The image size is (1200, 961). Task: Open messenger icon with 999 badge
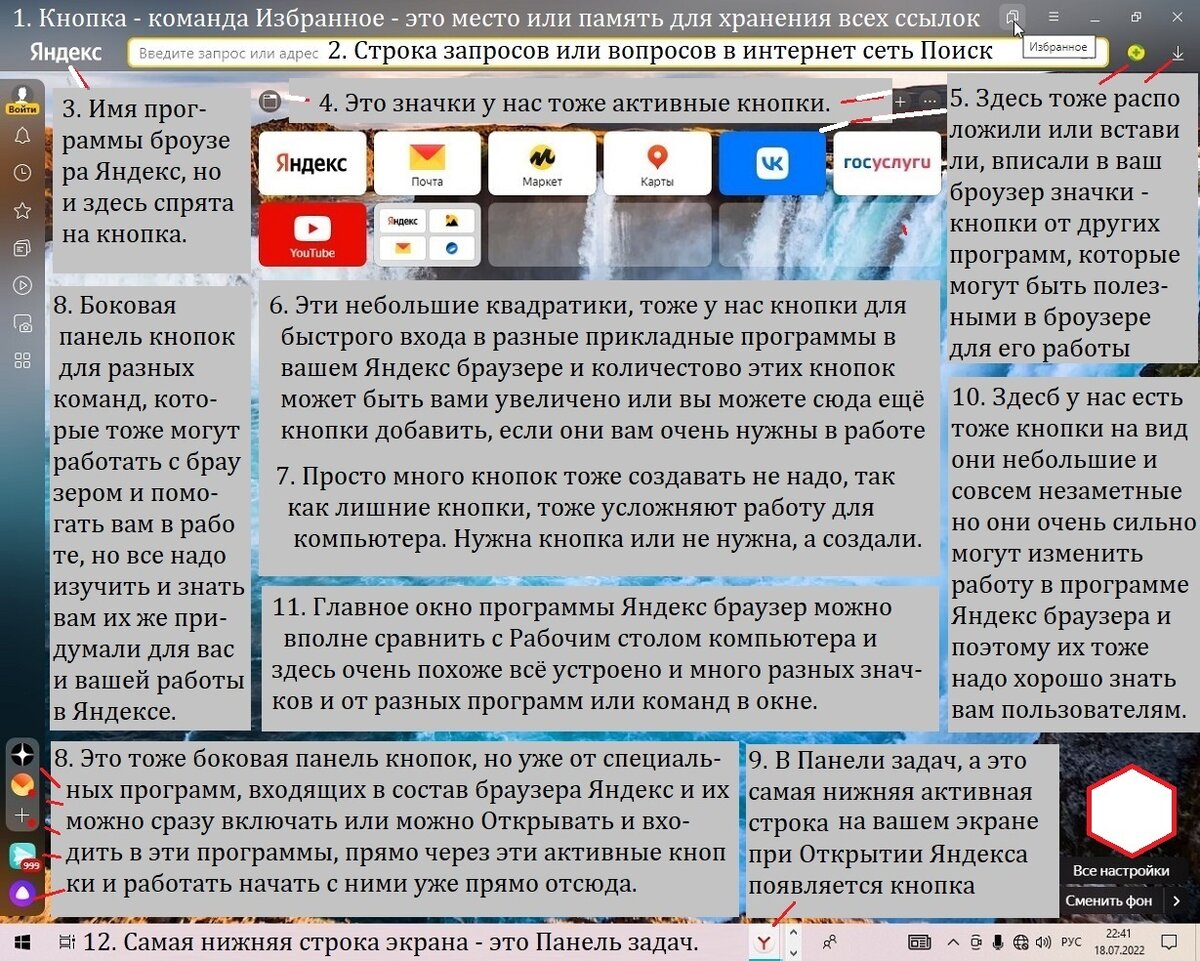pos(23,857)
